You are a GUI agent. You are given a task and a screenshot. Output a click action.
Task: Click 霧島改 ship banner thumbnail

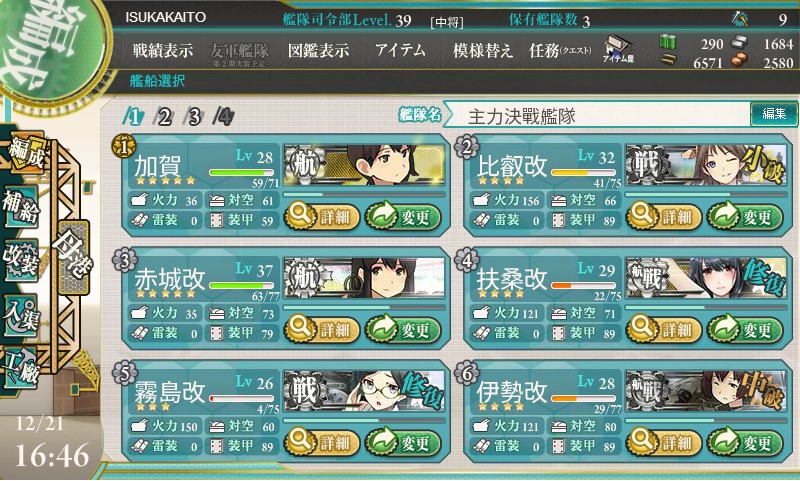pyautogui.click(x=364, y=391)
